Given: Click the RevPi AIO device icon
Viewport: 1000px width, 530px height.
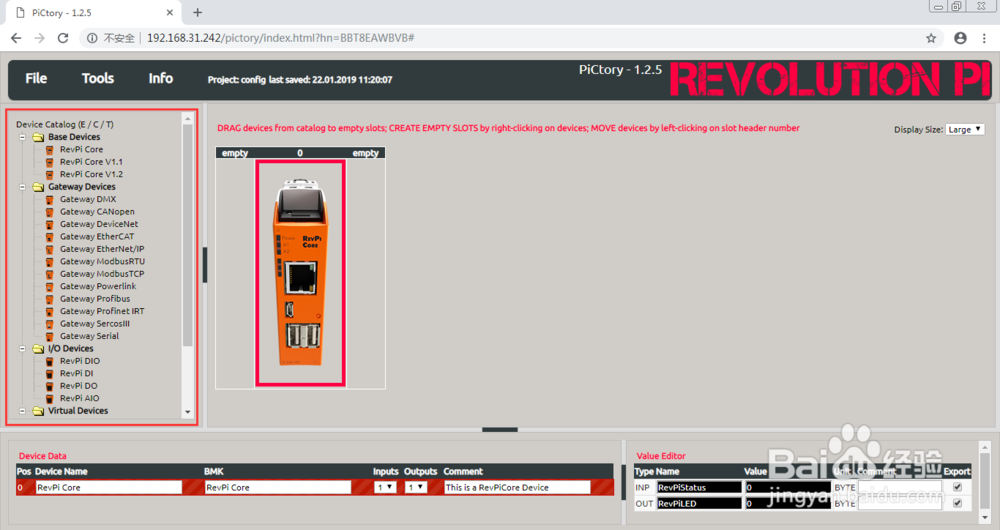Looking at the screenshot, I should 49,399.
